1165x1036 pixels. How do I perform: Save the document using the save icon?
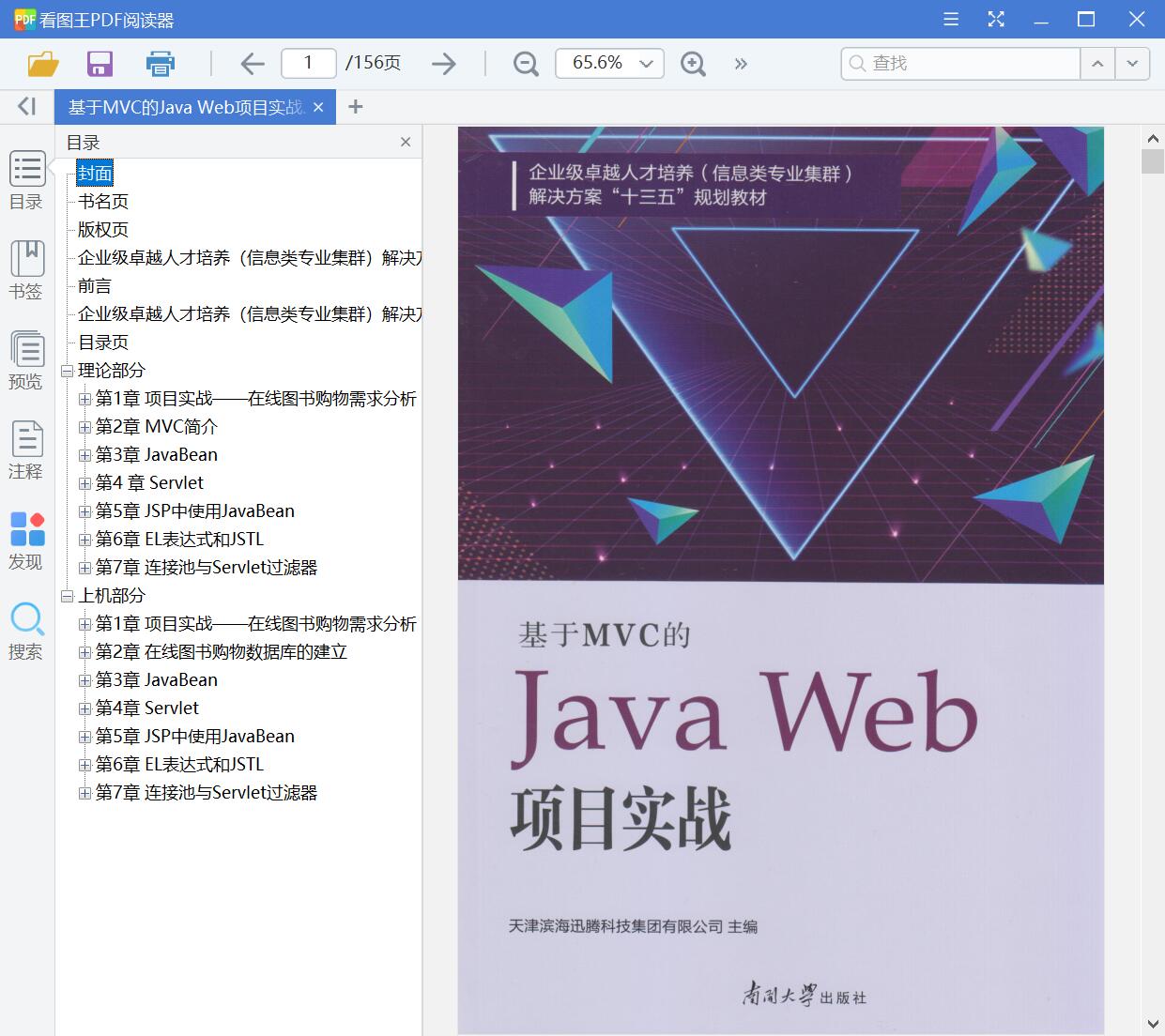[100, 63]
